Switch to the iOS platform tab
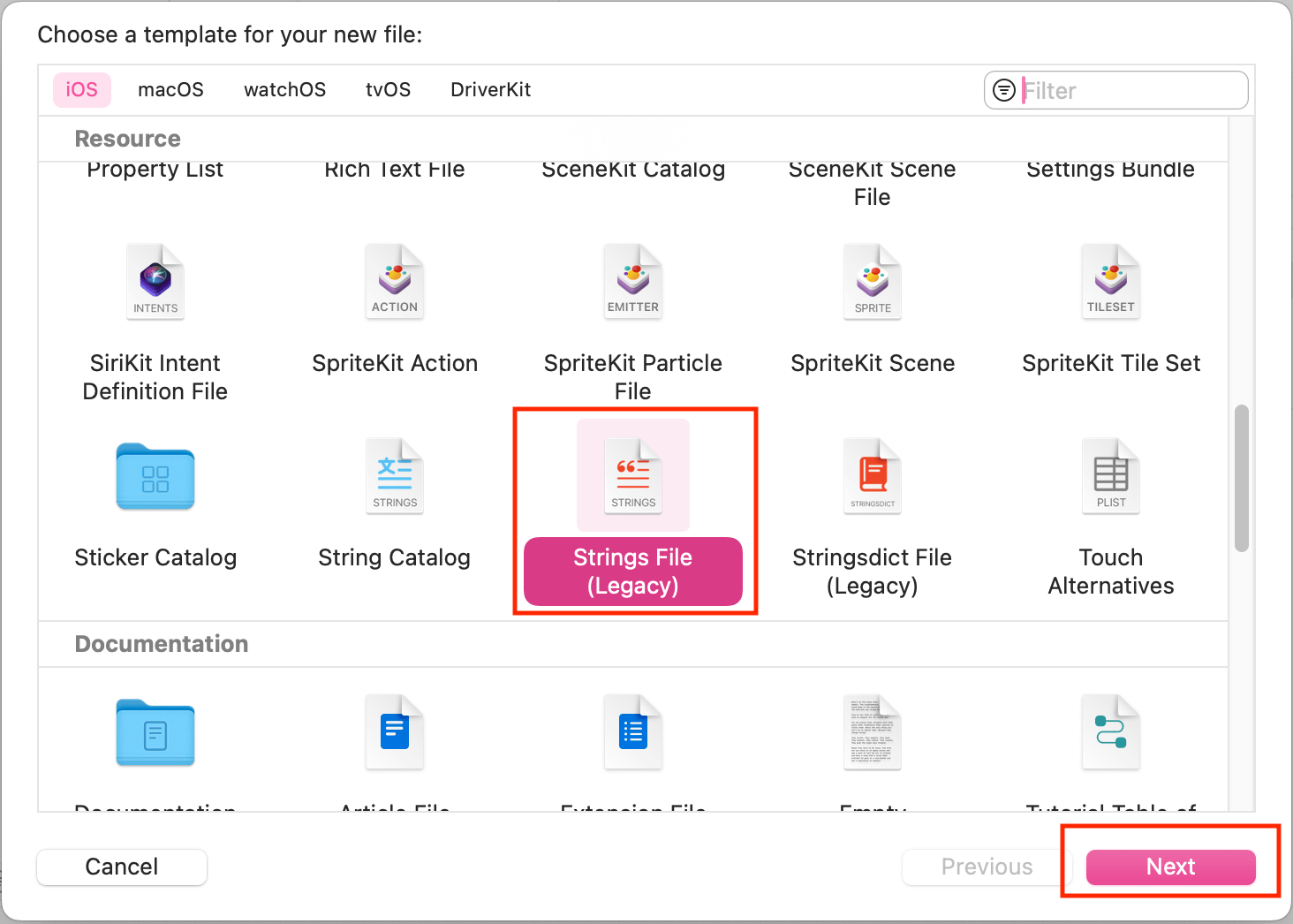 coord(82,90)
